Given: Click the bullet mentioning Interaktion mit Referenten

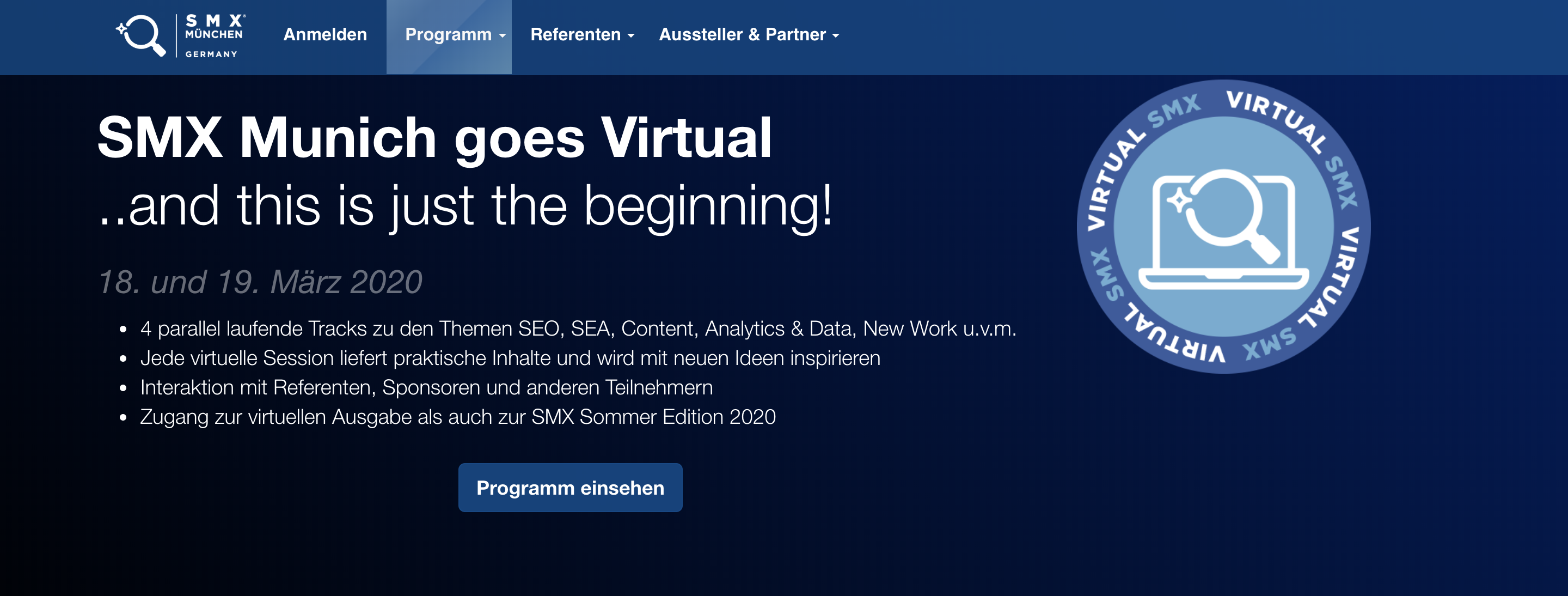Looking at the screenshot, I should (x=426, y=388).
